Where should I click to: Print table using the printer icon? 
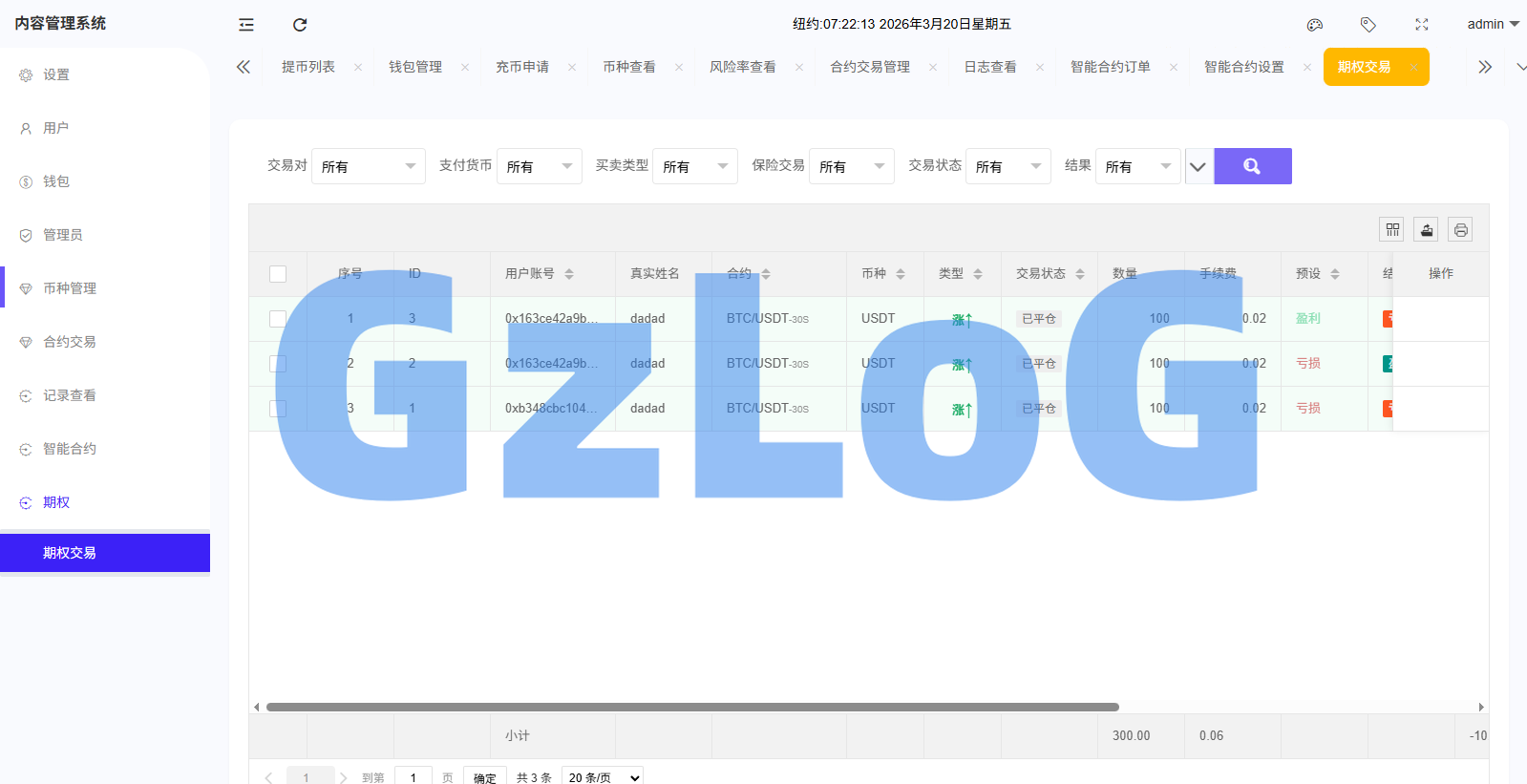[1460, 229]
